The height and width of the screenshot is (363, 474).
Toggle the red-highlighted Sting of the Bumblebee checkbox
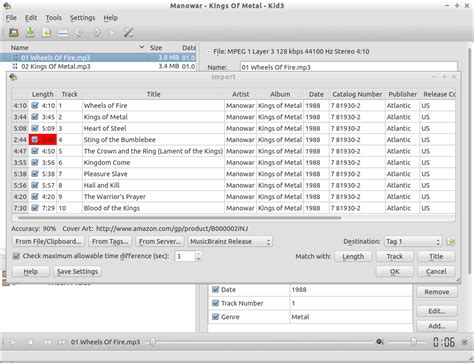point(35,140)
